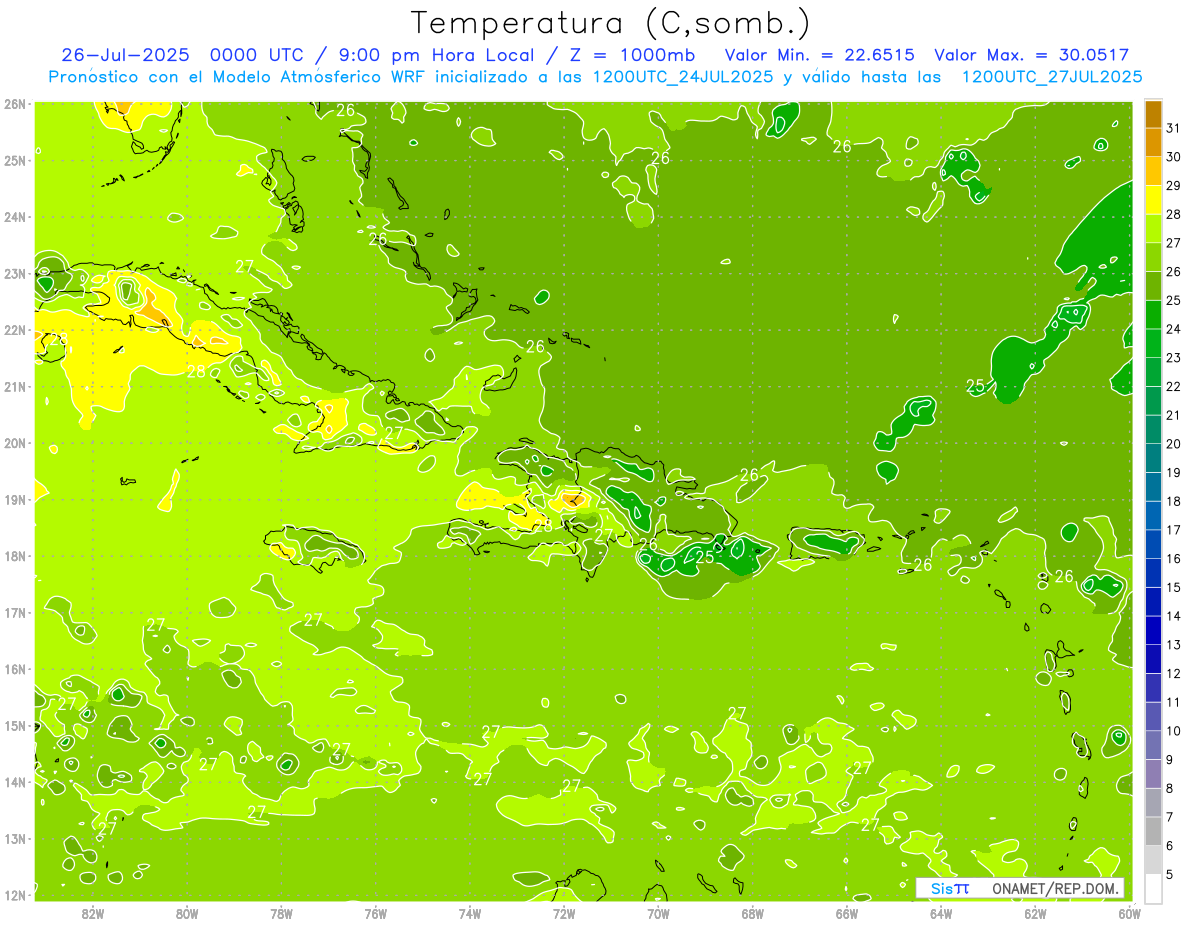Click the 64W longitude axis label
The height and width of the screenshot is (927, 1200).
941,913
